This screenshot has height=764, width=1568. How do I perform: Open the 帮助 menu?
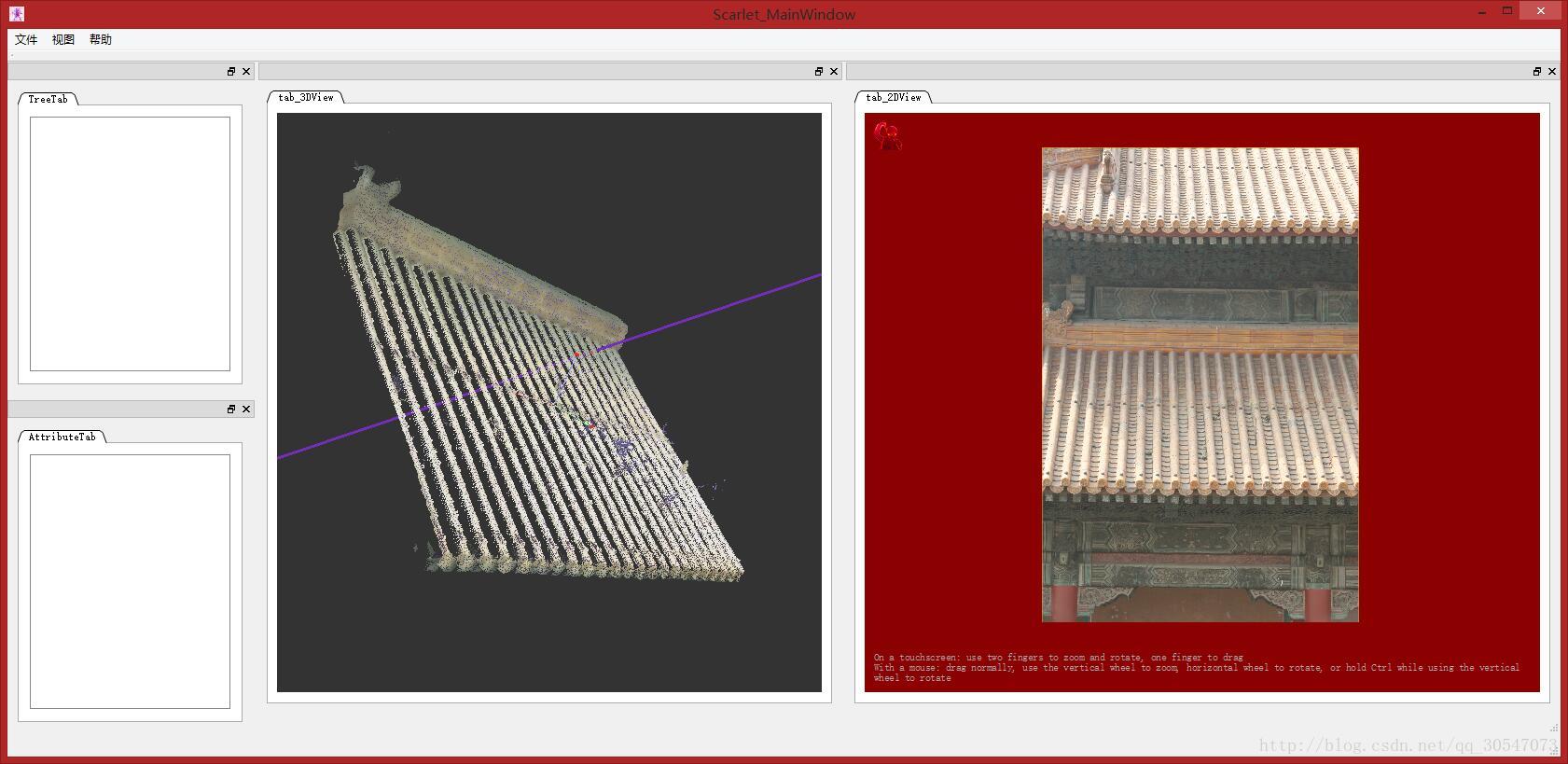[x=101, y=39]
